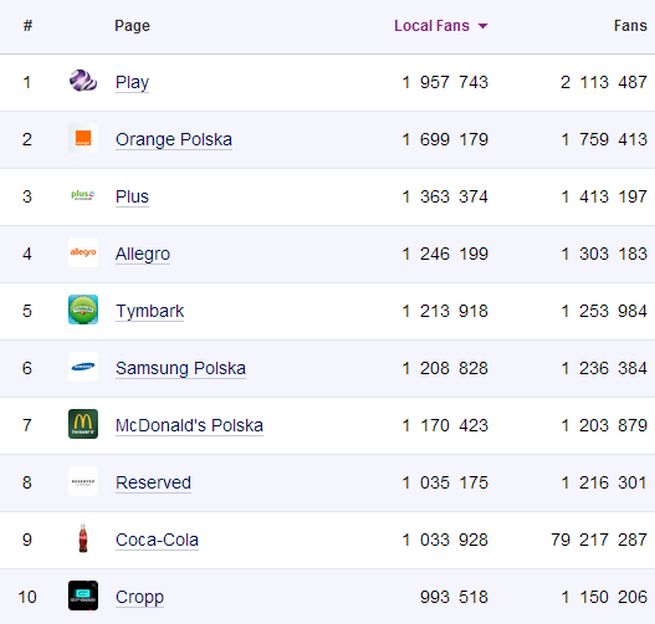The image size is (655, 624).
Task: Click the Page column header
Action: pos(132,26)
